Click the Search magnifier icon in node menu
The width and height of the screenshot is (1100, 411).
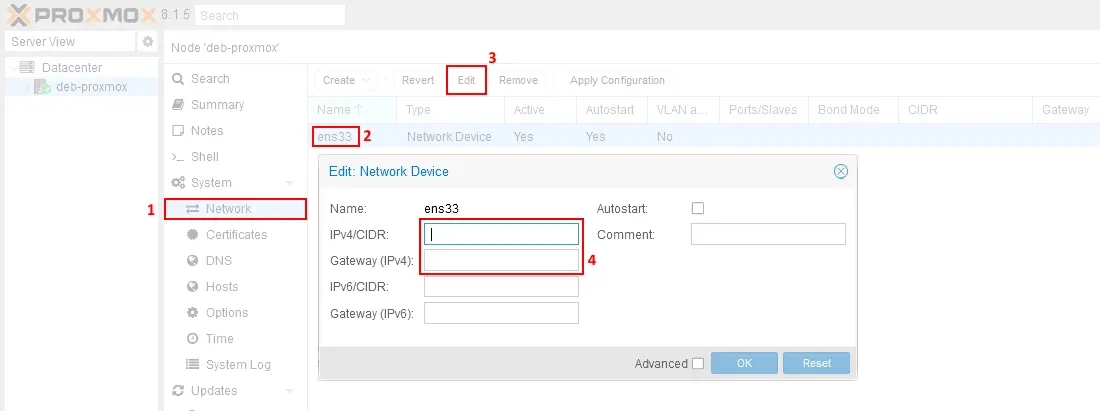point(178,79)
